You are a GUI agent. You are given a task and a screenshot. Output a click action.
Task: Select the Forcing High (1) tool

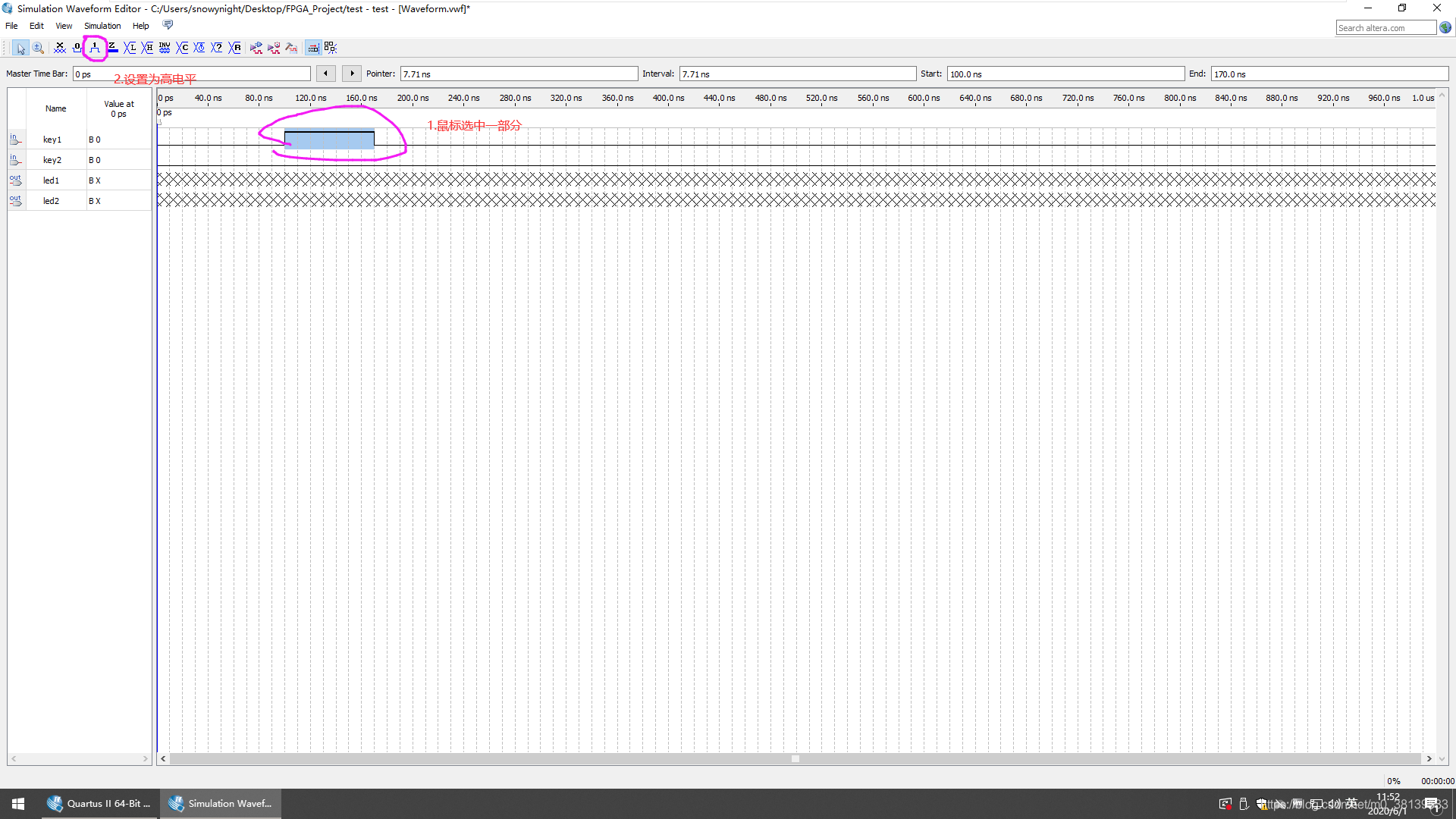pos(95,48)
